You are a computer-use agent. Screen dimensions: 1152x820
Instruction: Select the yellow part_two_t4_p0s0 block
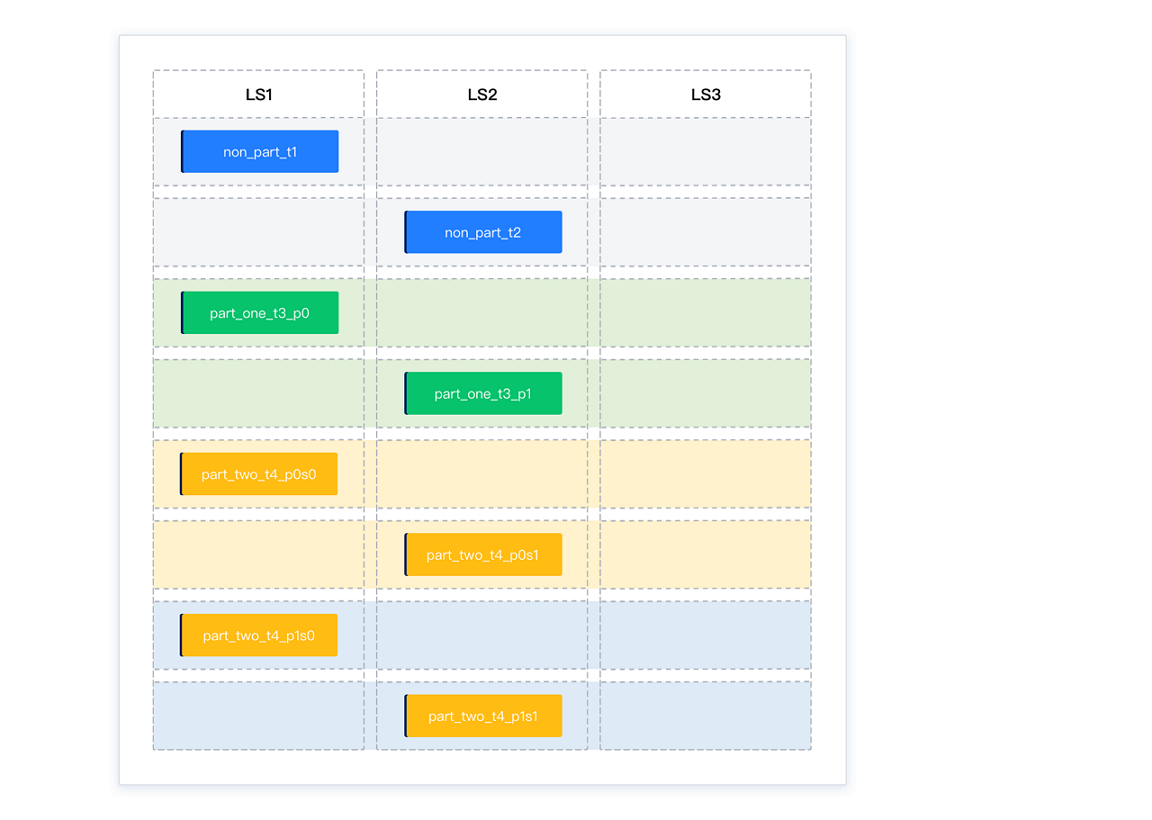coord(259,474)
